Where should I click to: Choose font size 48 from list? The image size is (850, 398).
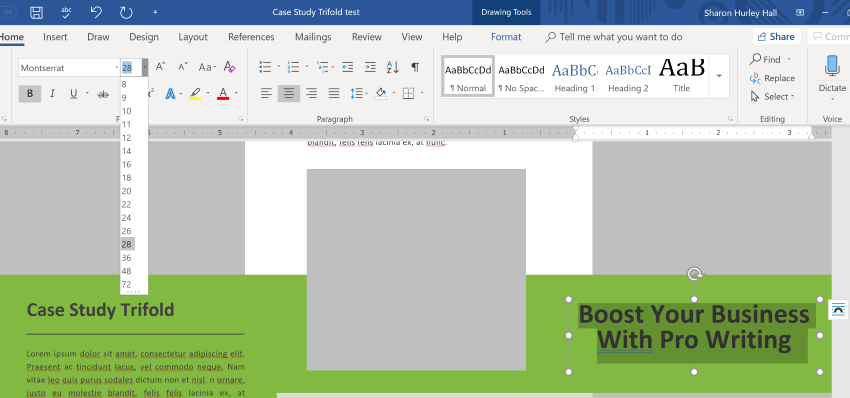click(126, 271)
